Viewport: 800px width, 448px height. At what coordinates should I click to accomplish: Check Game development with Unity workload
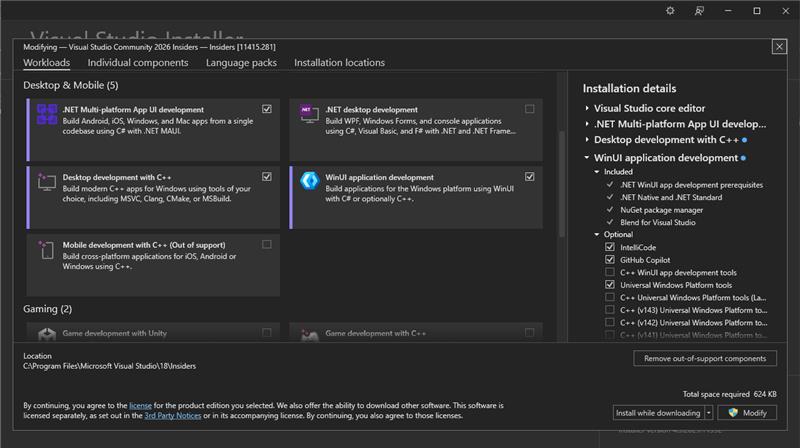(267, 333)
